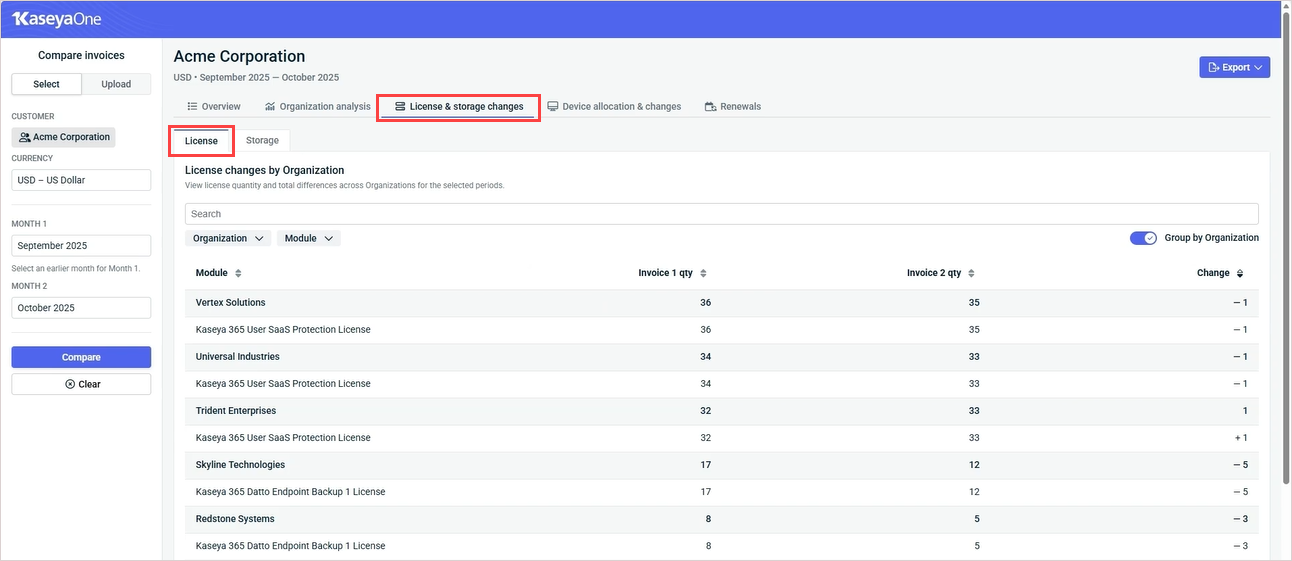Open the Renewals tab

coord(732,106)
